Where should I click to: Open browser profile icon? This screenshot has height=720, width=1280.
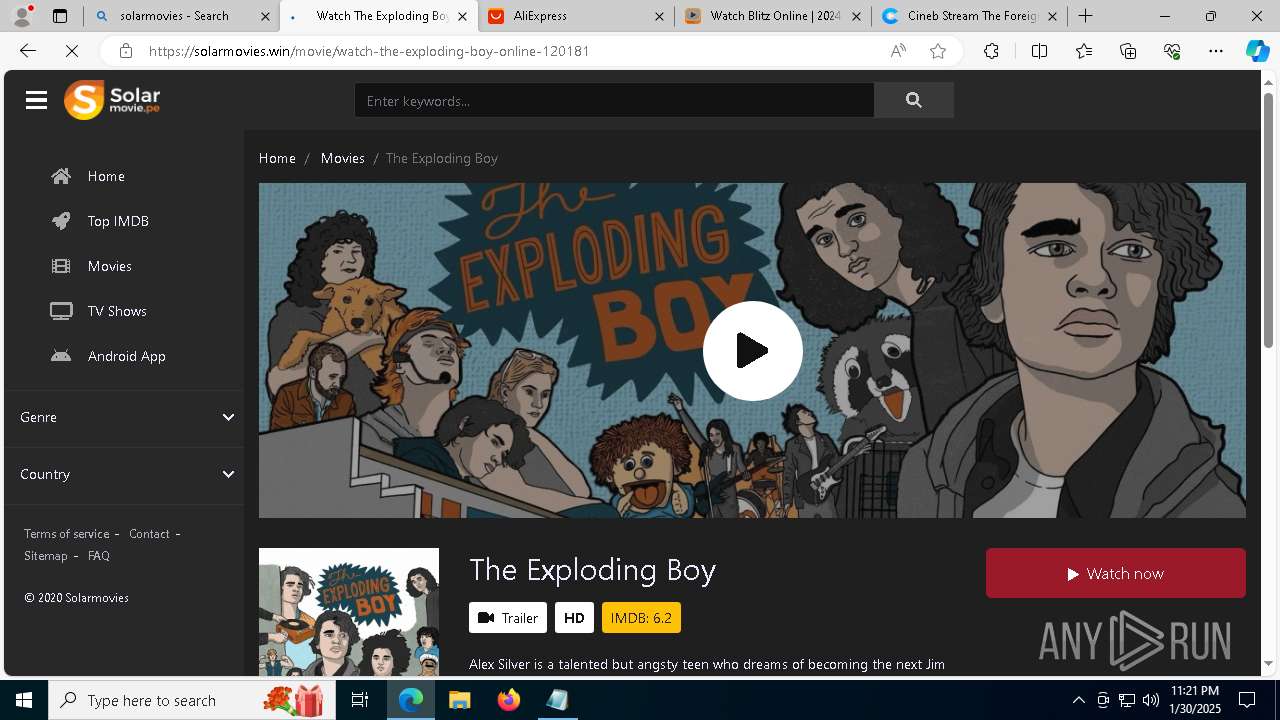click(x=22, y=16)
